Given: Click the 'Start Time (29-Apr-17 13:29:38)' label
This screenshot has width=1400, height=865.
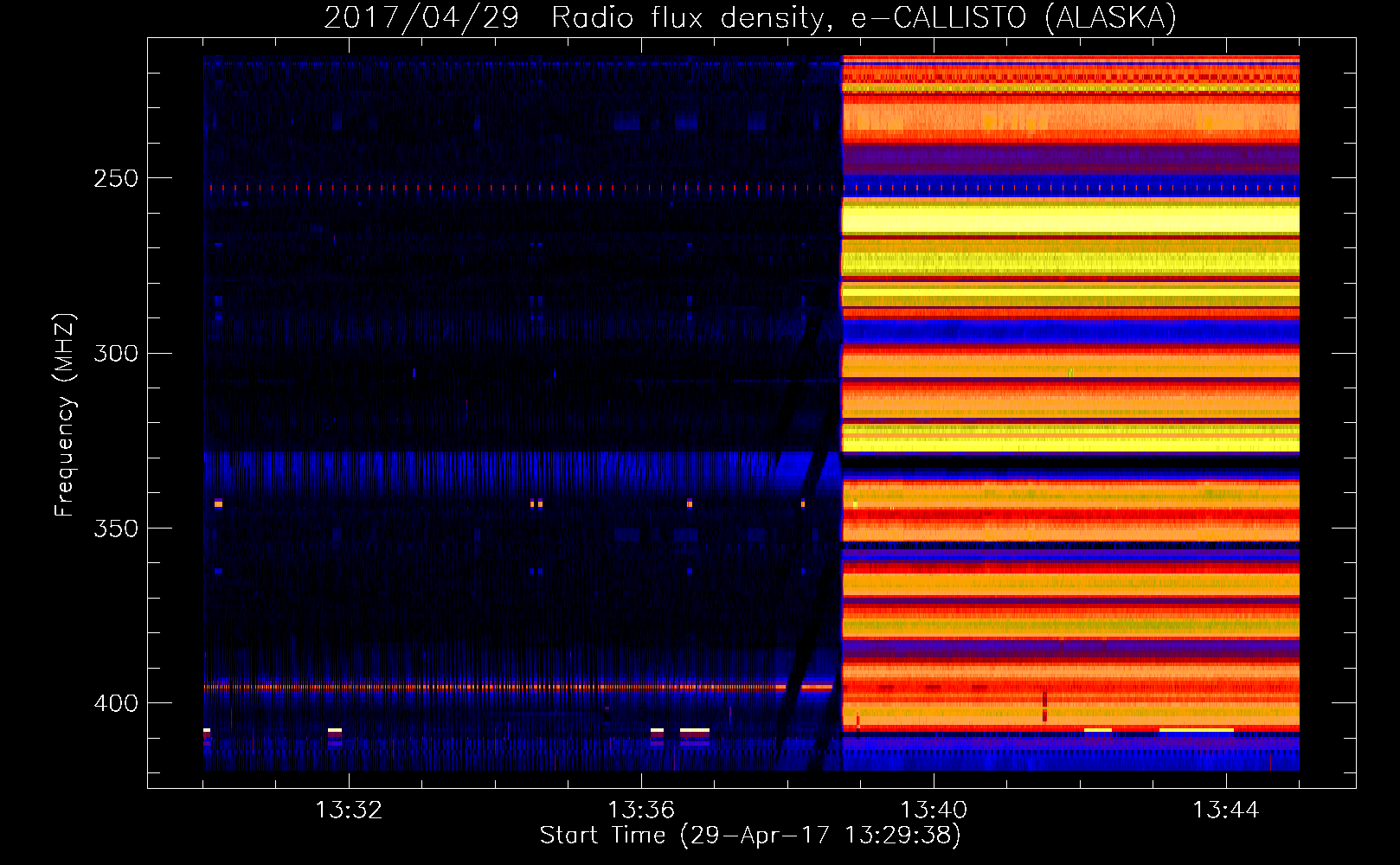Looking at the screenshot, I should 750,836.
